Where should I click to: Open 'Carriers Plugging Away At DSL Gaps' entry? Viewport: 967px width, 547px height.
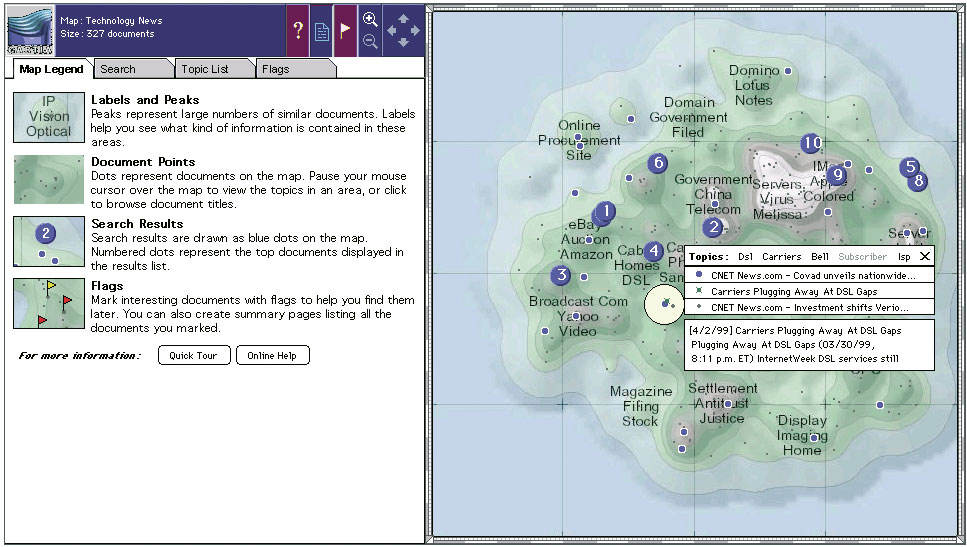tap(809, 291)
